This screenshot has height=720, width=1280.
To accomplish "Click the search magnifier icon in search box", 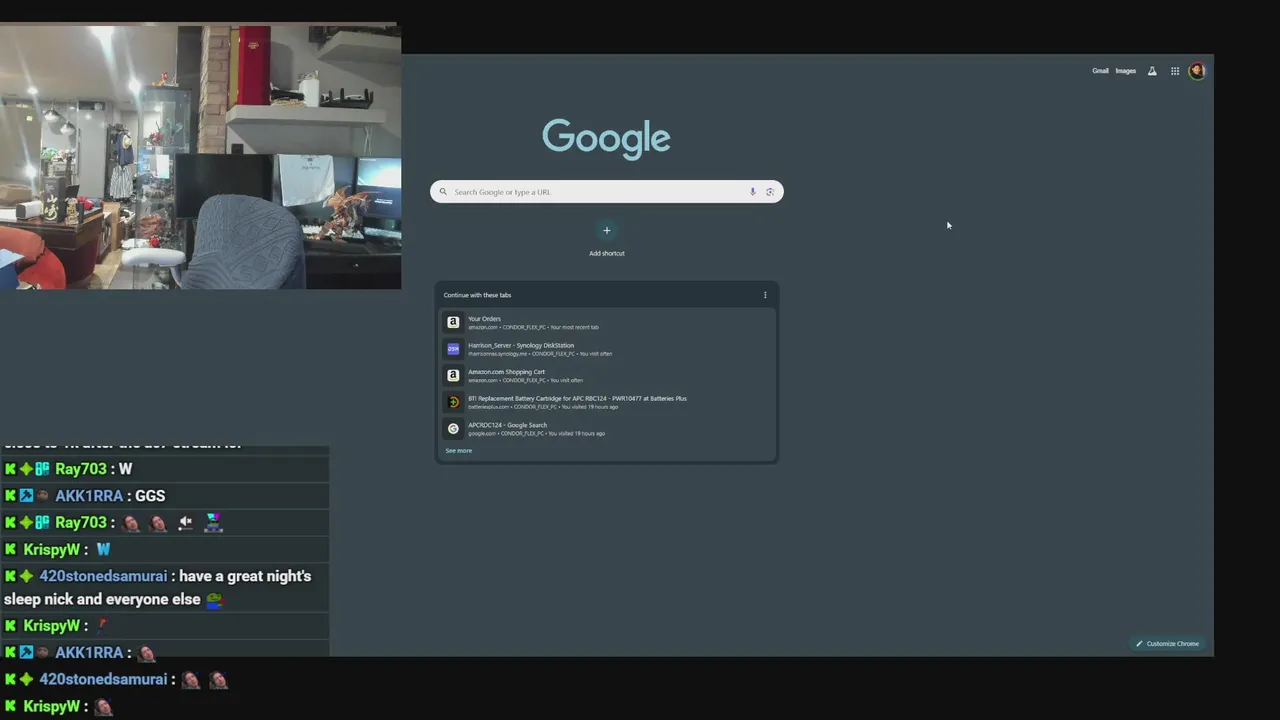I will (443, 192).
